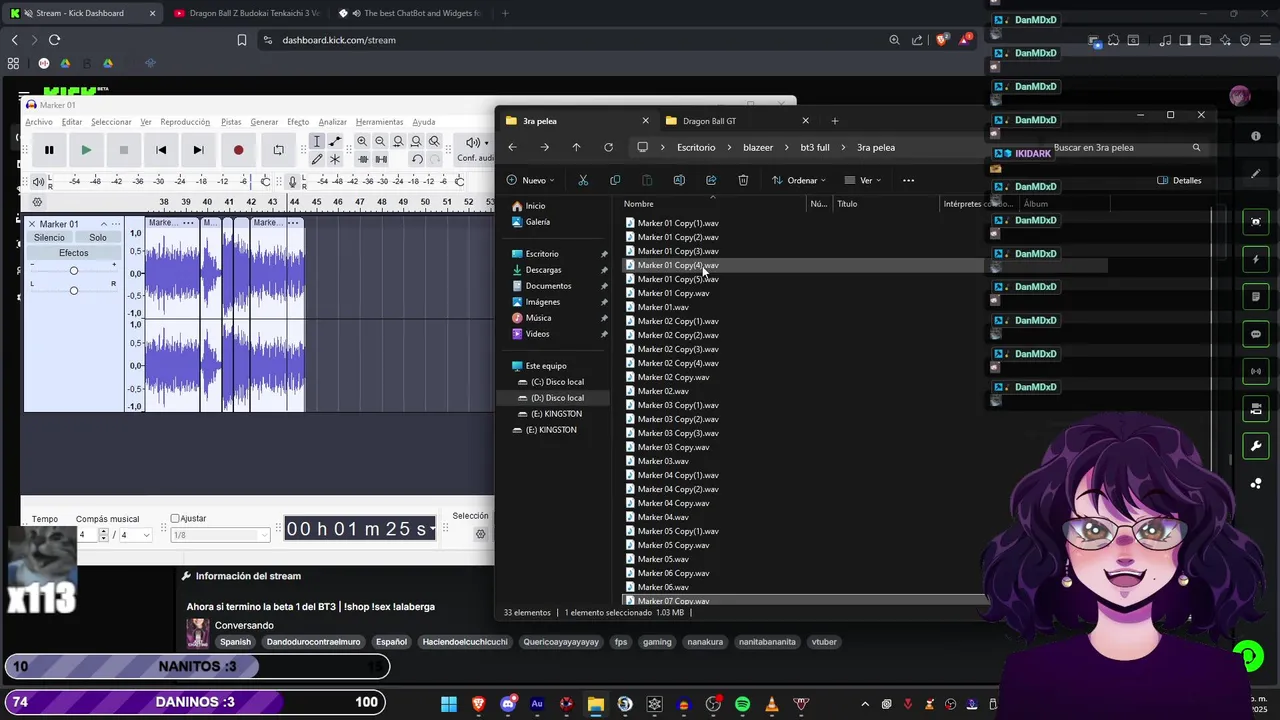Open Spotify from the taskbar
This screenshot has height=720, width=1280.
(742, 704)
